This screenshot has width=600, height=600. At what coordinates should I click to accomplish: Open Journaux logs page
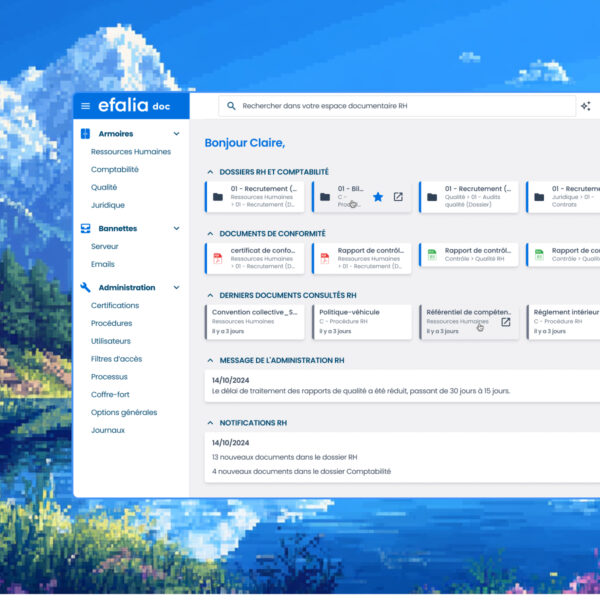108,430
